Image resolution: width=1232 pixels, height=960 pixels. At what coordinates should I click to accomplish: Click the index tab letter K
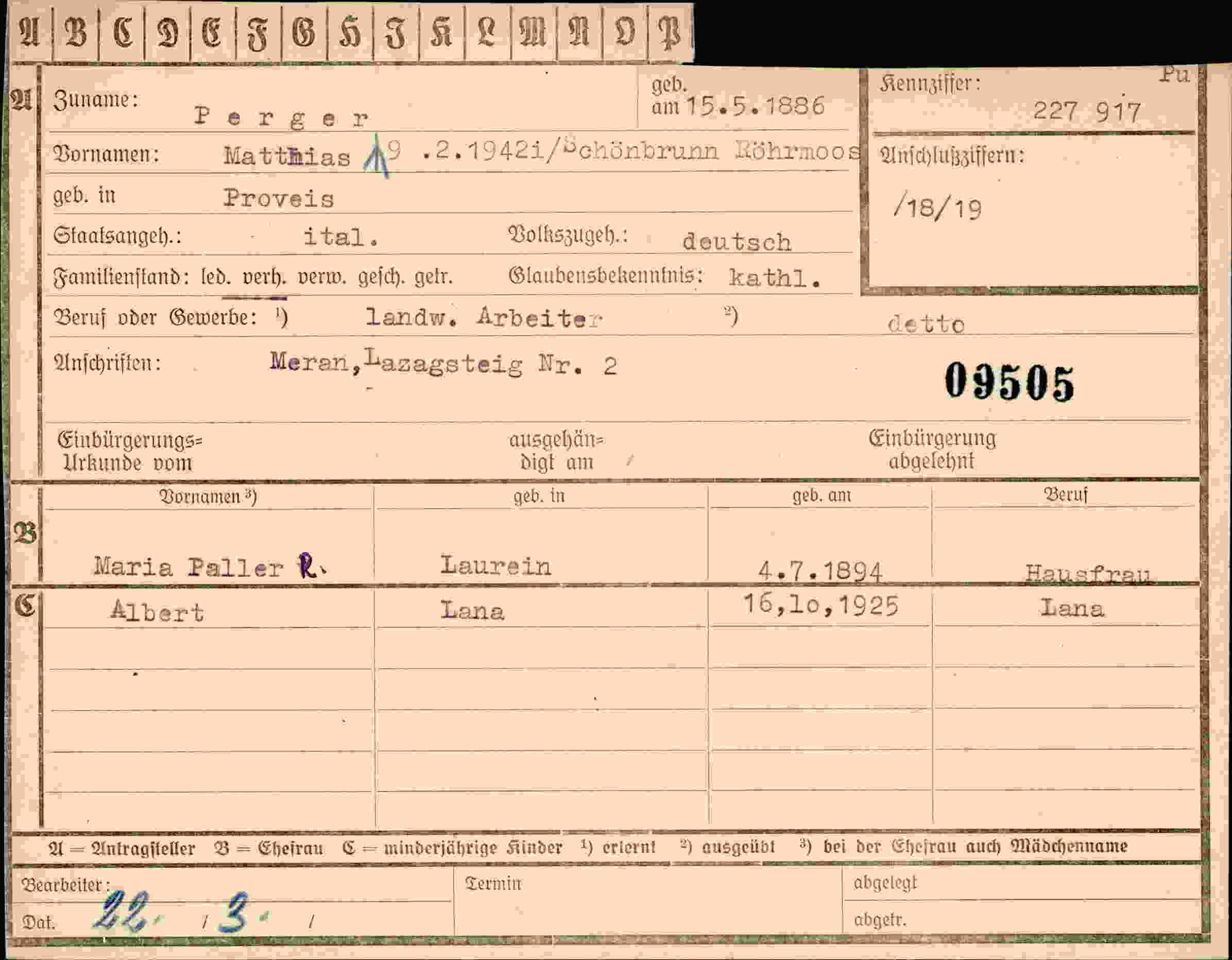[442, 31]
